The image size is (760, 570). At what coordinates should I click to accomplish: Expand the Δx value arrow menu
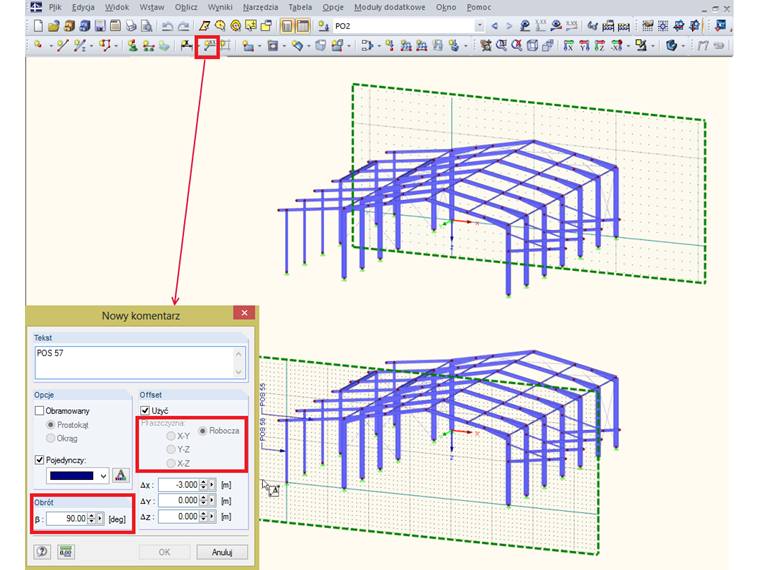tap(212, 485)
